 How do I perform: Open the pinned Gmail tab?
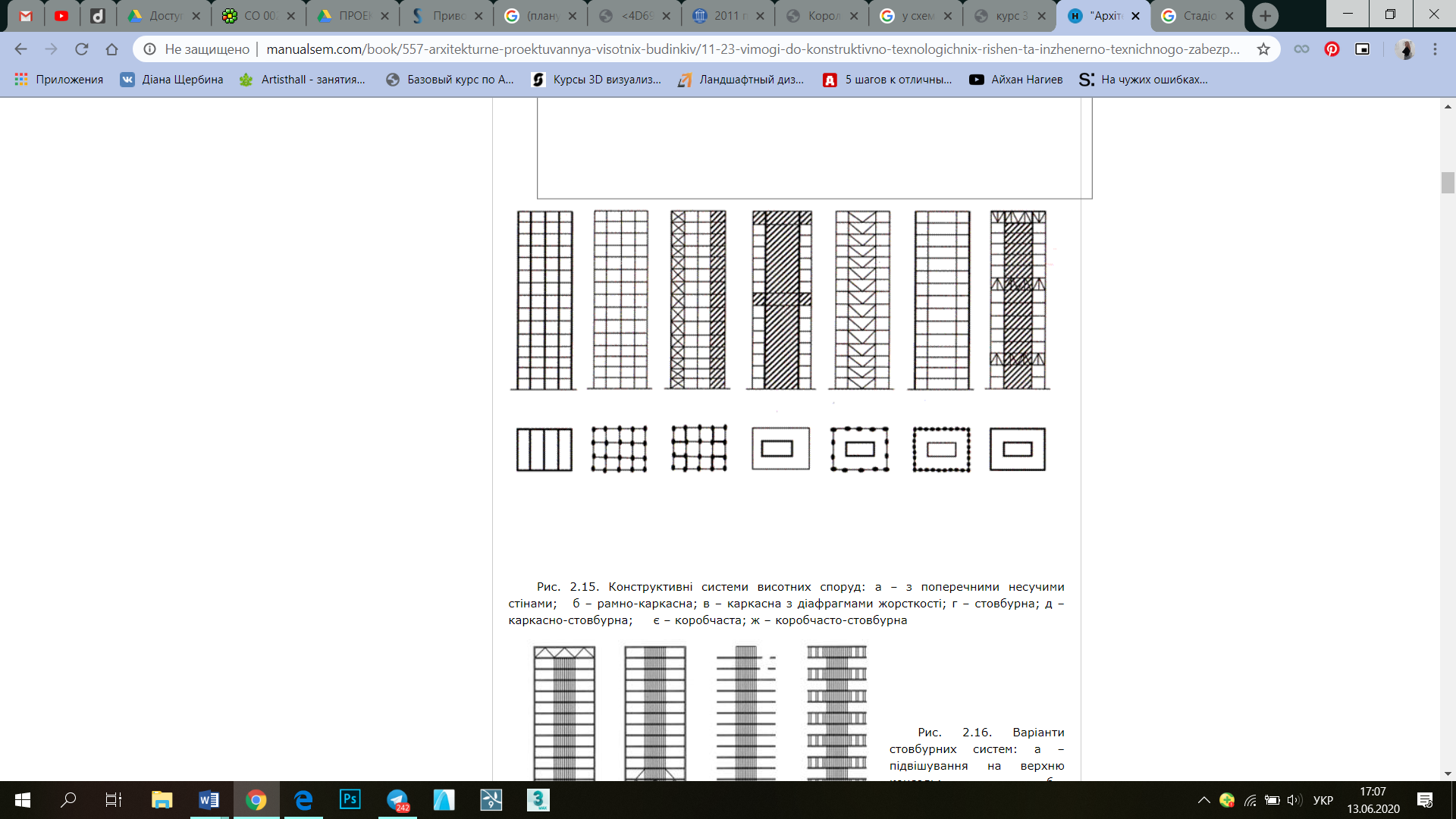click(x=26, y=15)
